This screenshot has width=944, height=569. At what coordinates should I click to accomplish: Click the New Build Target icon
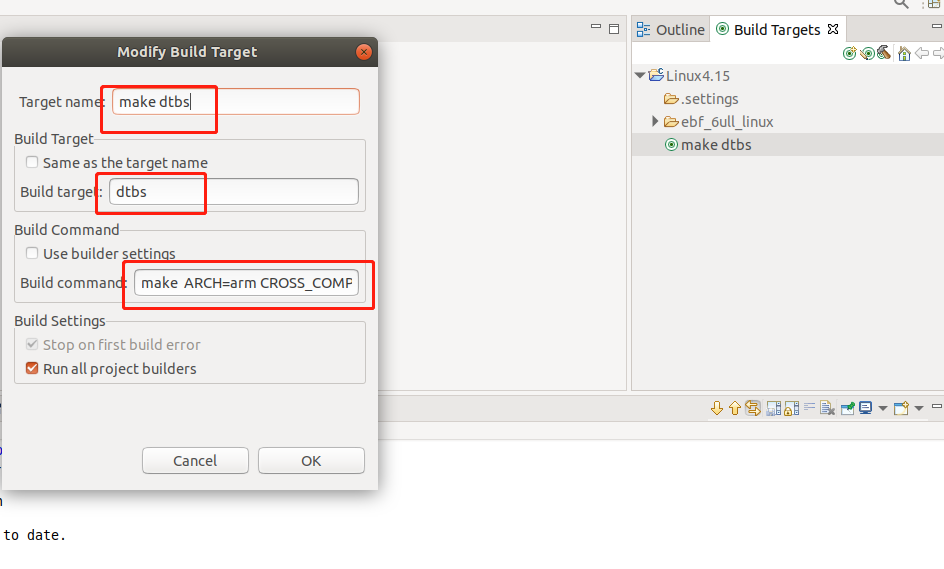pyautogui.click(x=849, y=54)
